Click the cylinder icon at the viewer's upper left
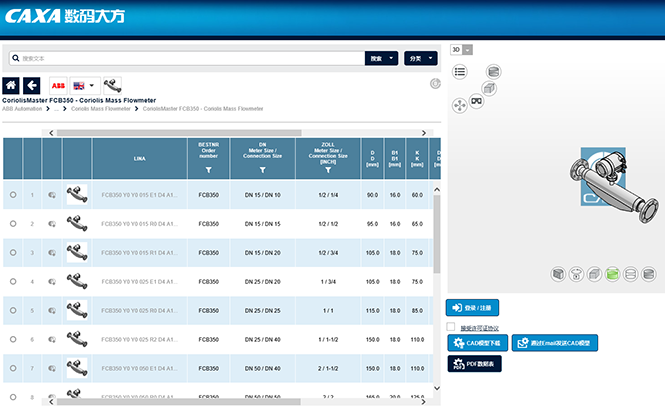Screen dimensions: 665x412 click(x=493, y=72)
